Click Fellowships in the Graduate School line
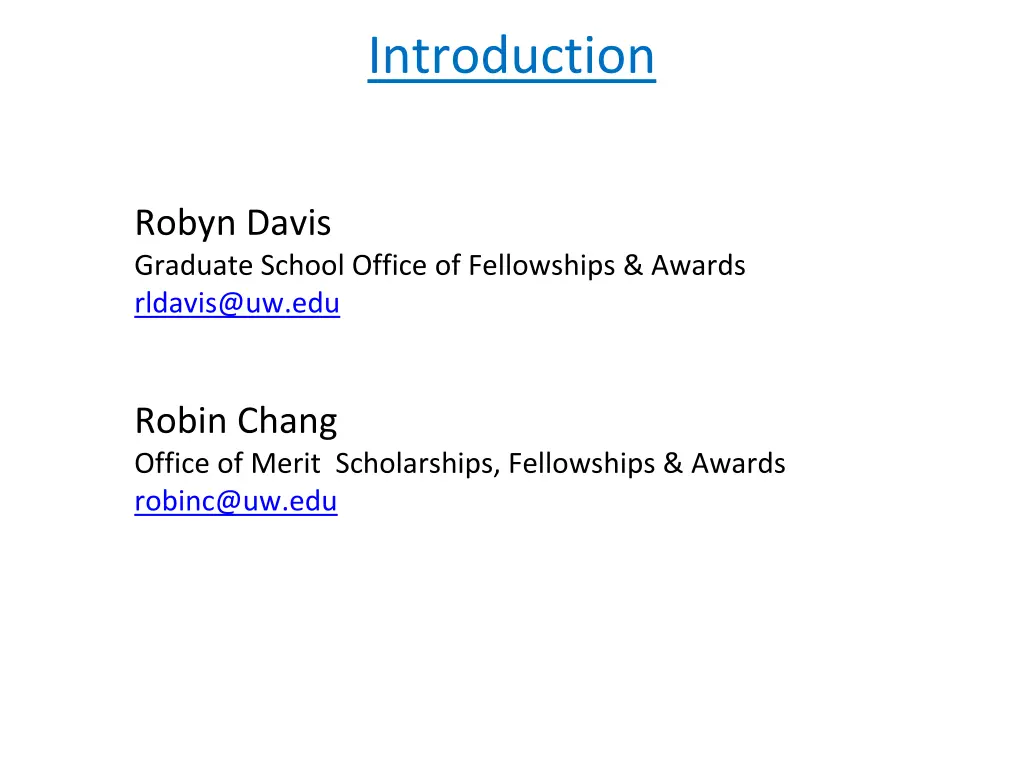Image resolution: width=1024 pixels, height=768 pixels. click(x=542, y=266)
